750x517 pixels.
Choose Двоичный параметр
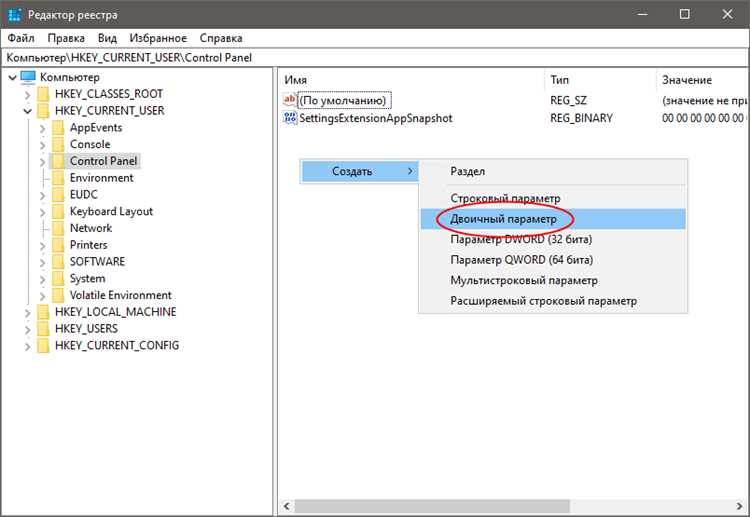tap(553, 219)
